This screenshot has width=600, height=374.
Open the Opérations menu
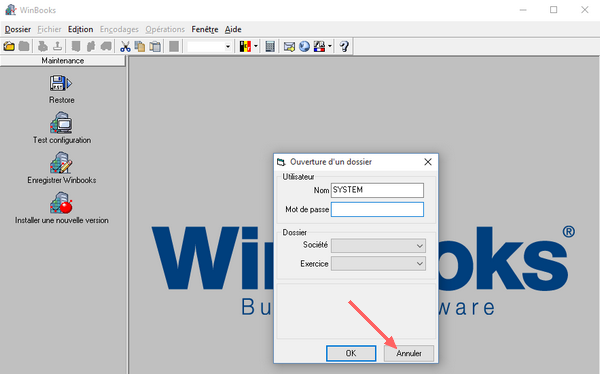point(165,29)
